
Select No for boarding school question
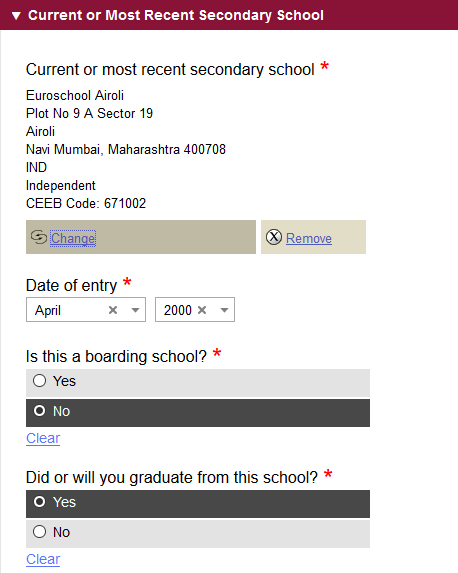[198, 413]
